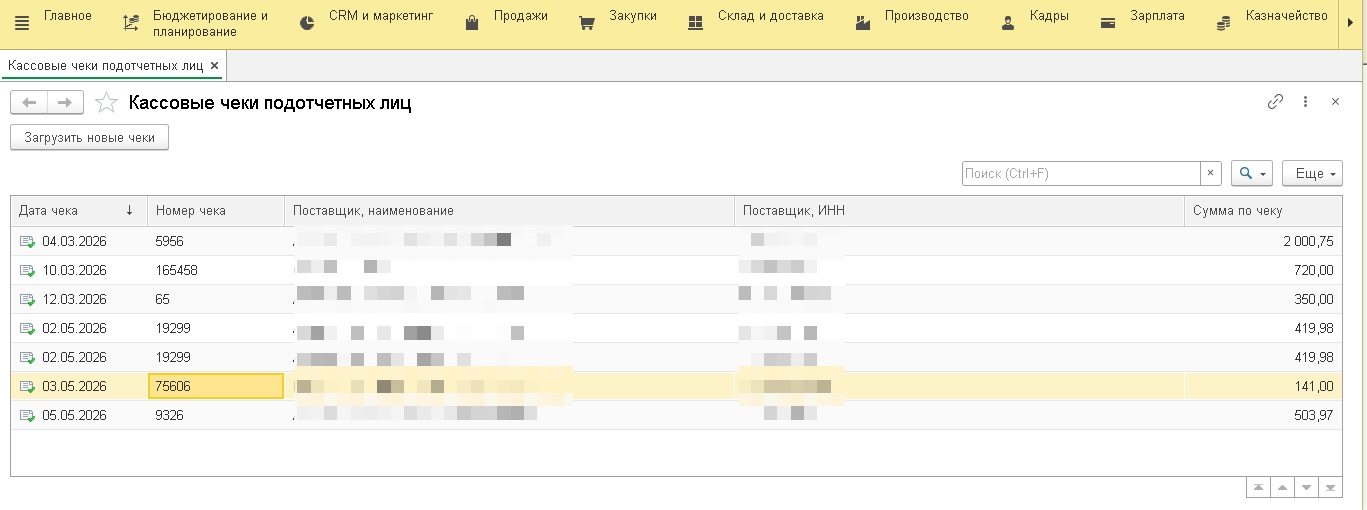Select amount 720,00
This screenshot has width=1367, height=510.
point(1314,270)
